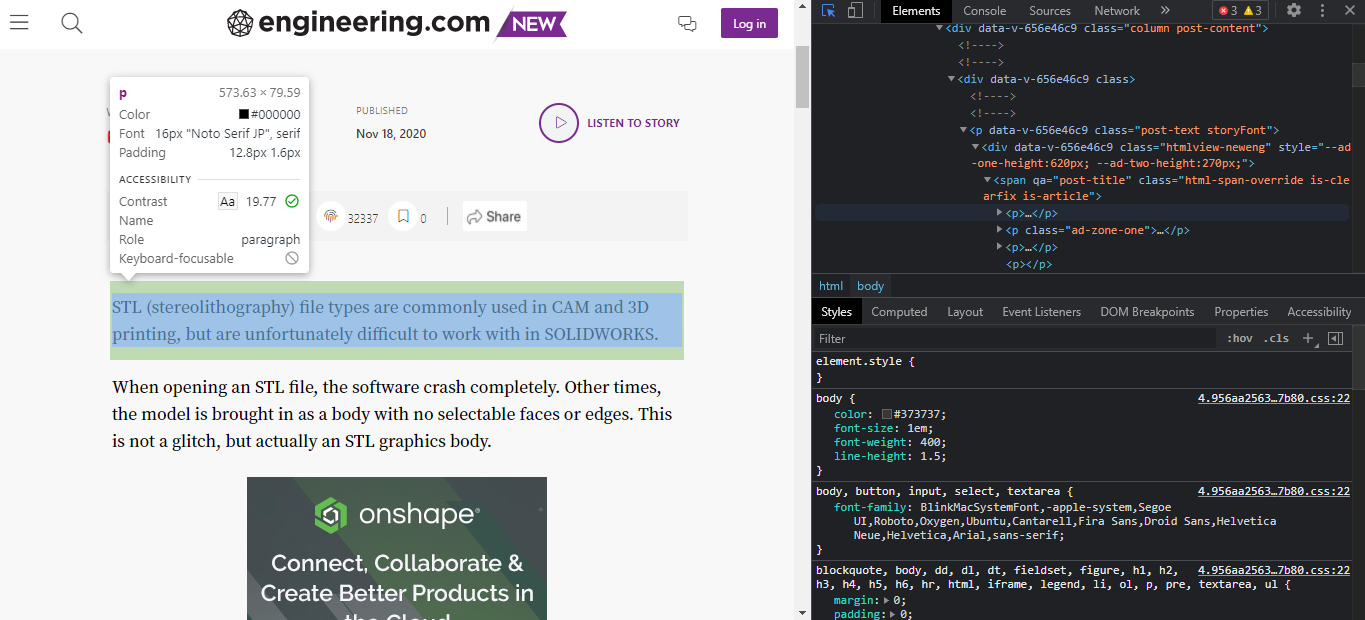Screen dimensions: 1365x620
Task: Open the Event Listeners pane tab
Action: coord(1042,312)
